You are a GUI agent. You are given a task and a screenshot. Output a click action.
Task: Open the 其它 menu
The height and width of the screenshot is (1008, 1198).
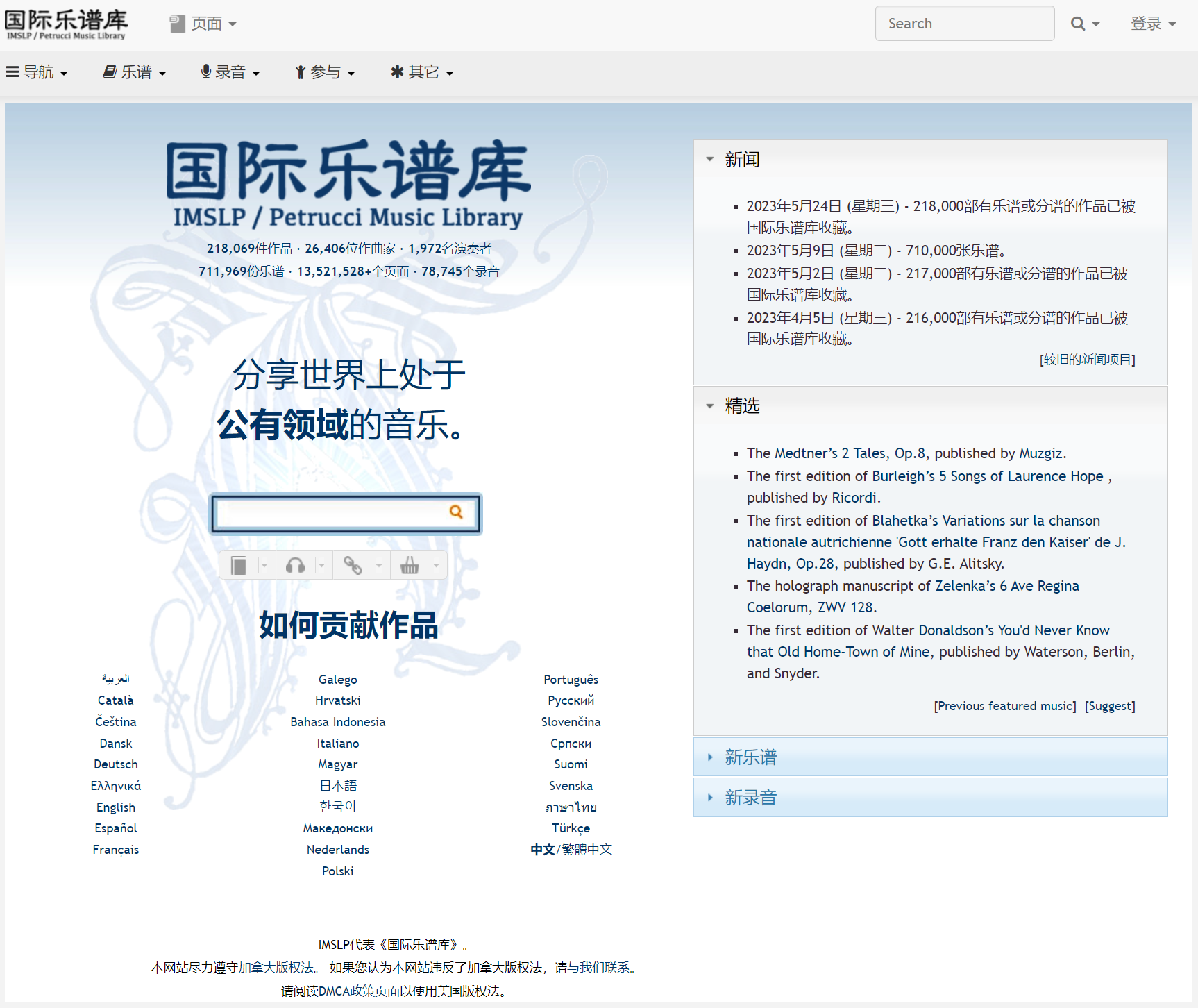point(422,72)
